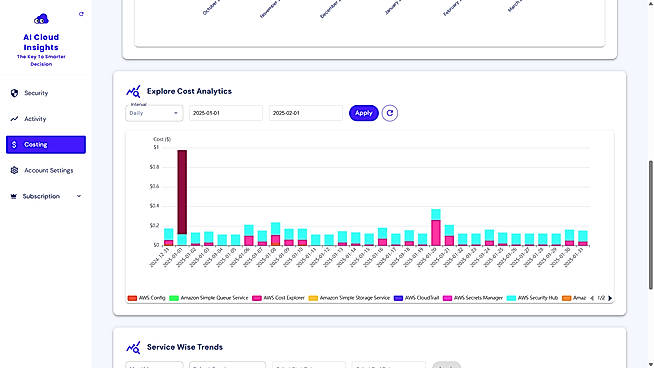Select the Costing menu item
This screenshot has height=368, width=654.
46,144
